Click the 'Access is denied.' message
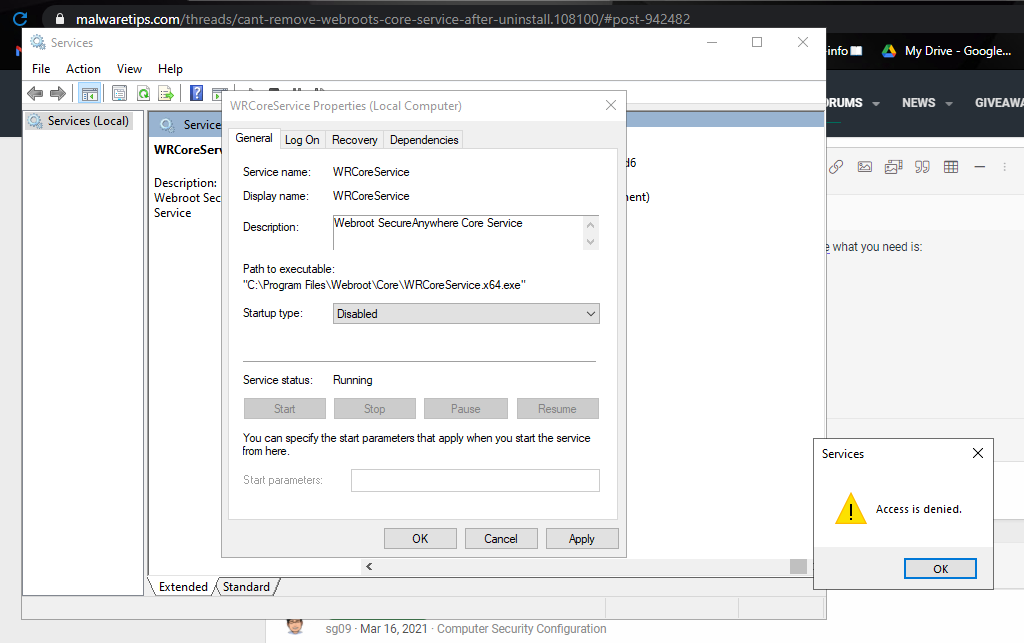 click(918, 509)
